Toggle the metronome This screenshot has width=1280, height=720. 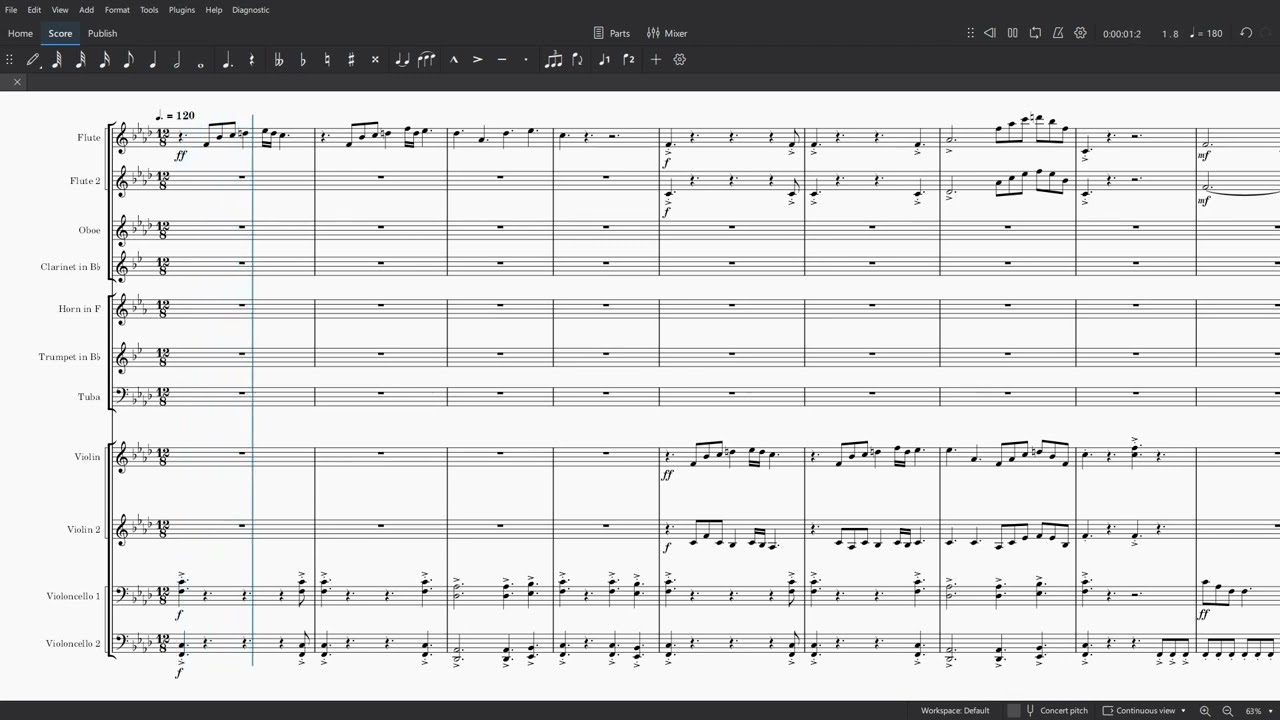pyautogui.click(x=1058, y=33)
